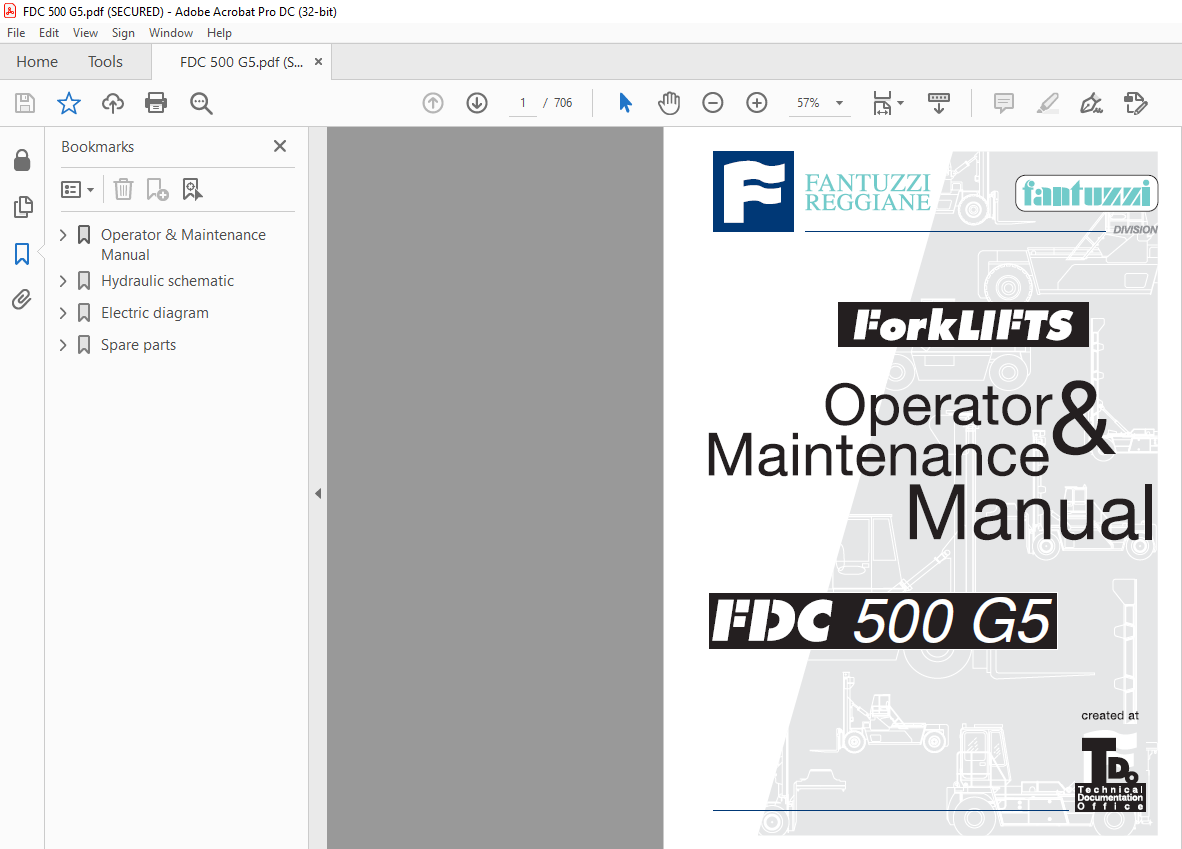Expand Spare parts bookmark
1182x849 pixels.
[x=63, y=345]
